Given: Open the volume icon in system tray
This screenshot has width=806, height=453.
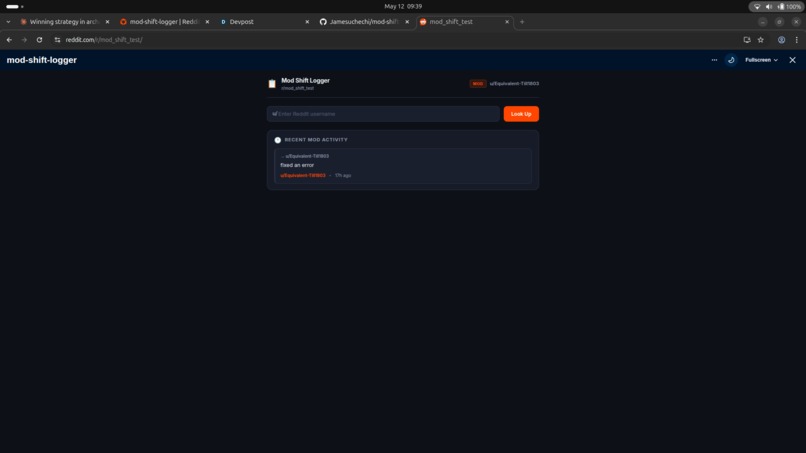Looking at the screenshot, I should [769, 7].
